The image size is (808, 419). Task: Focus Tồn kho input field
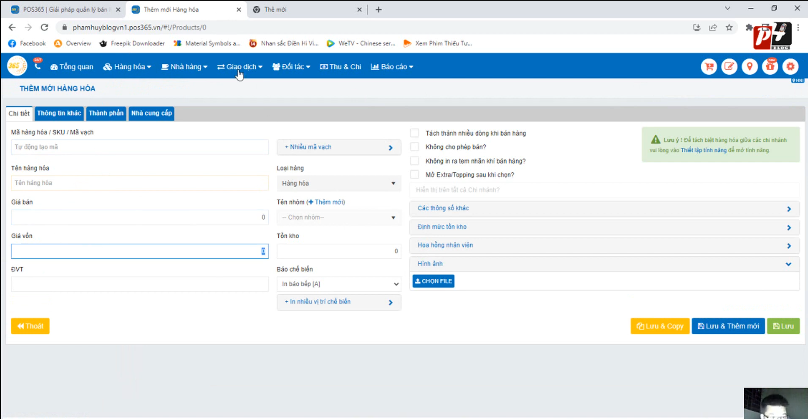pyautogui.click(x=339, y=251)
